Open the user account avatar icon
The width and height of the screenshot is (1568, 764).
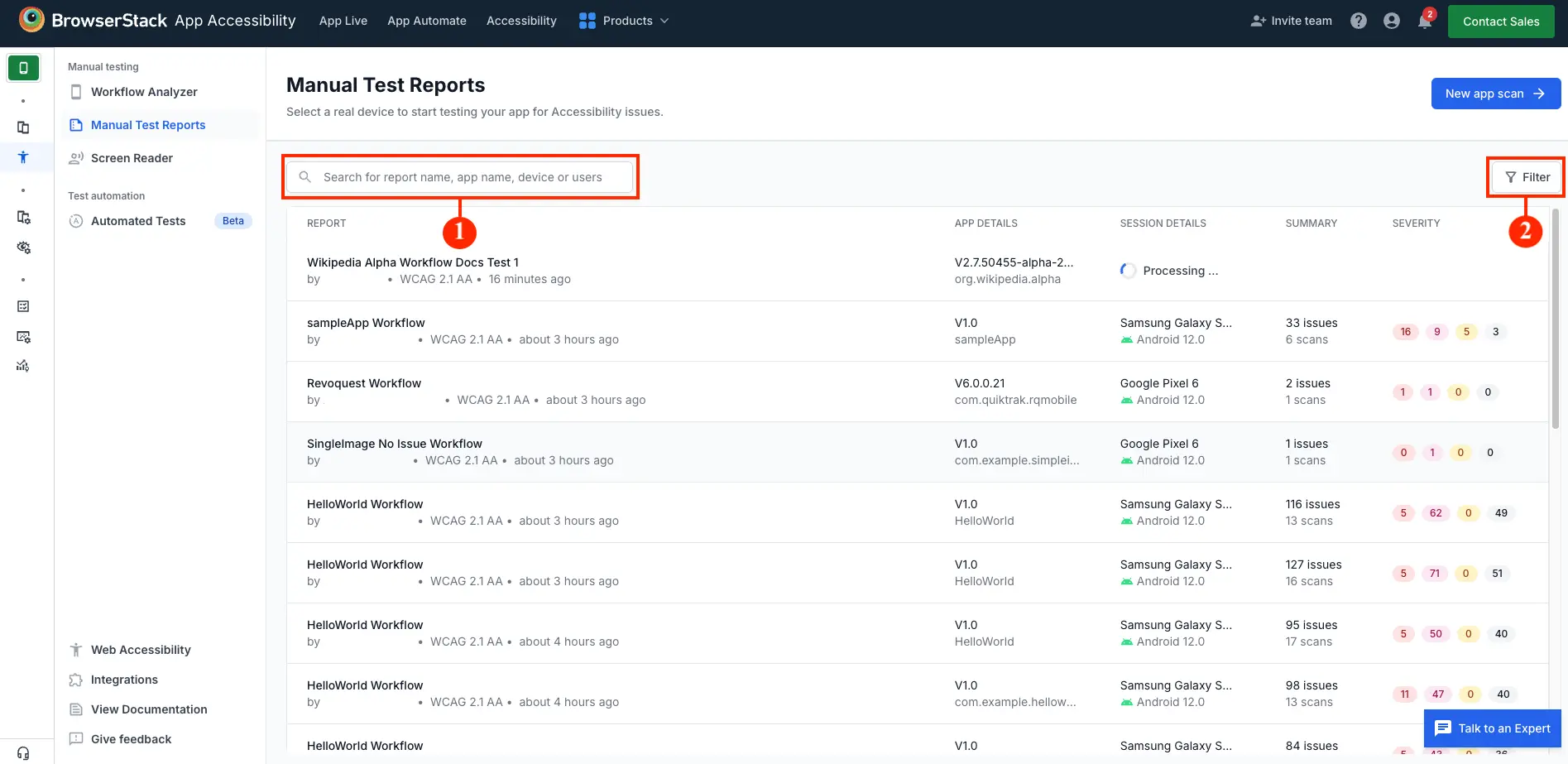coord(1392,21)
